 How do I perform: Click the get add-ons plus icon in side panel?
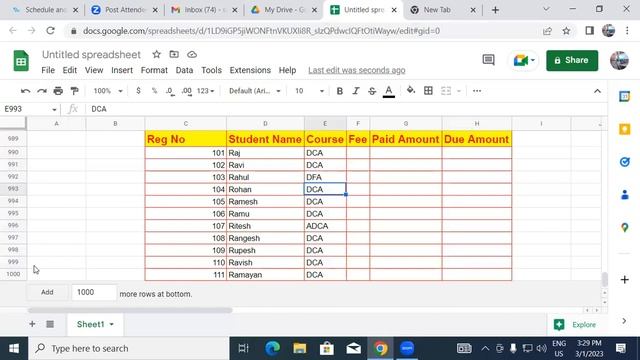tap(624, 280)
